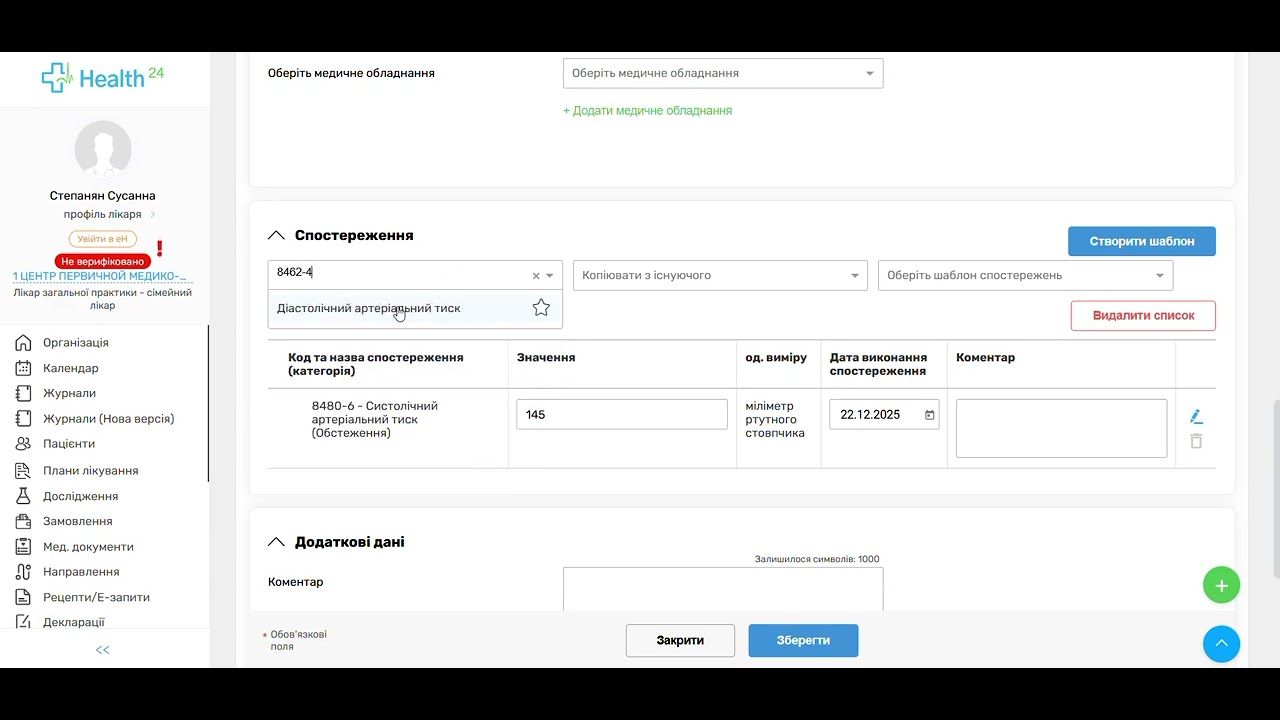Screen dimensions: 1280x720
Task: Click the observation Коментар text box
Action: tap(1061, 428)
